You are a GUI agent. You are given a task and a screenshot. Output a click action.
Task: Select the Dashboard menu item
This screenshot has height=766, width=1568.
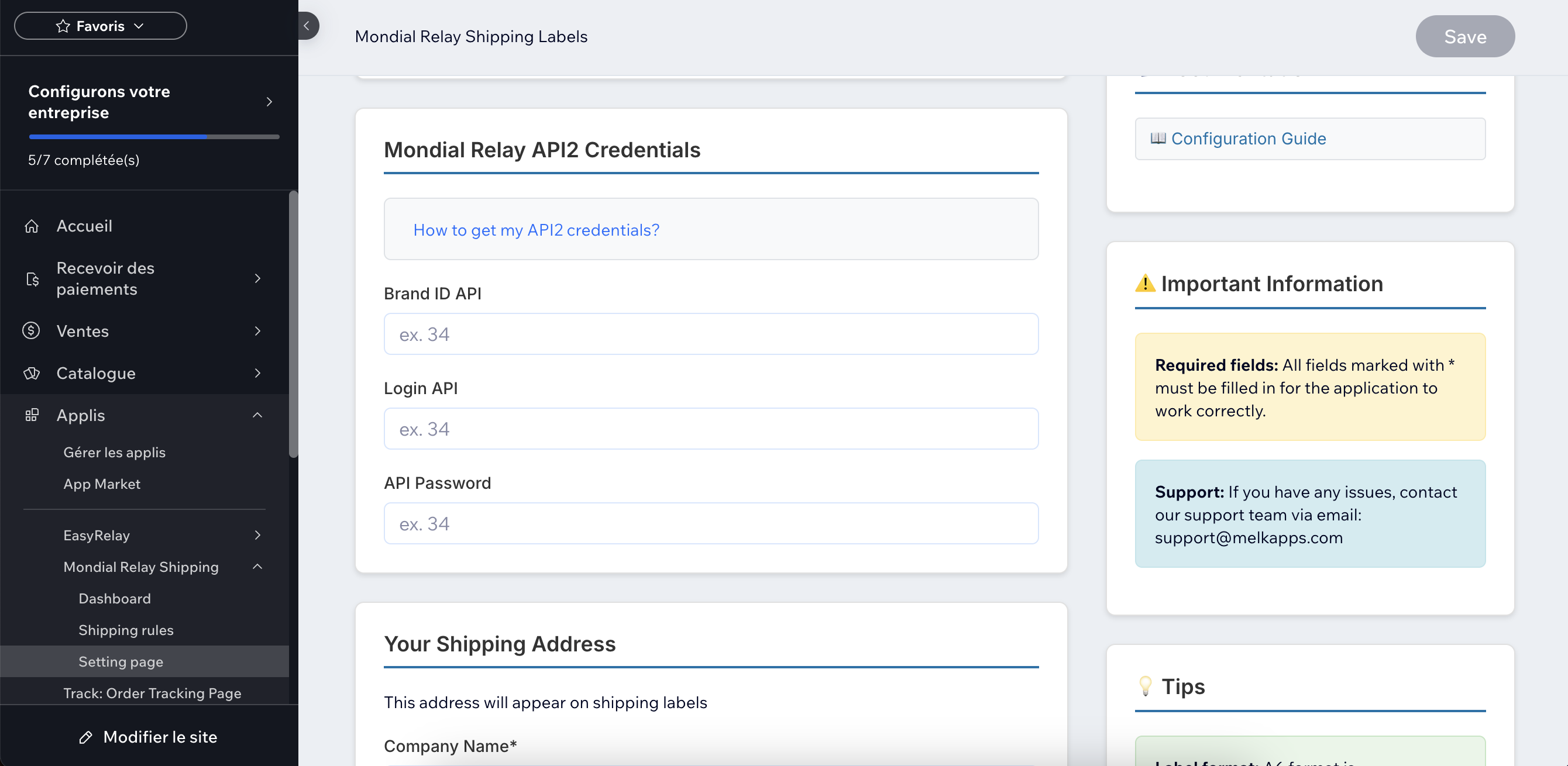click(x=115, y=598)
